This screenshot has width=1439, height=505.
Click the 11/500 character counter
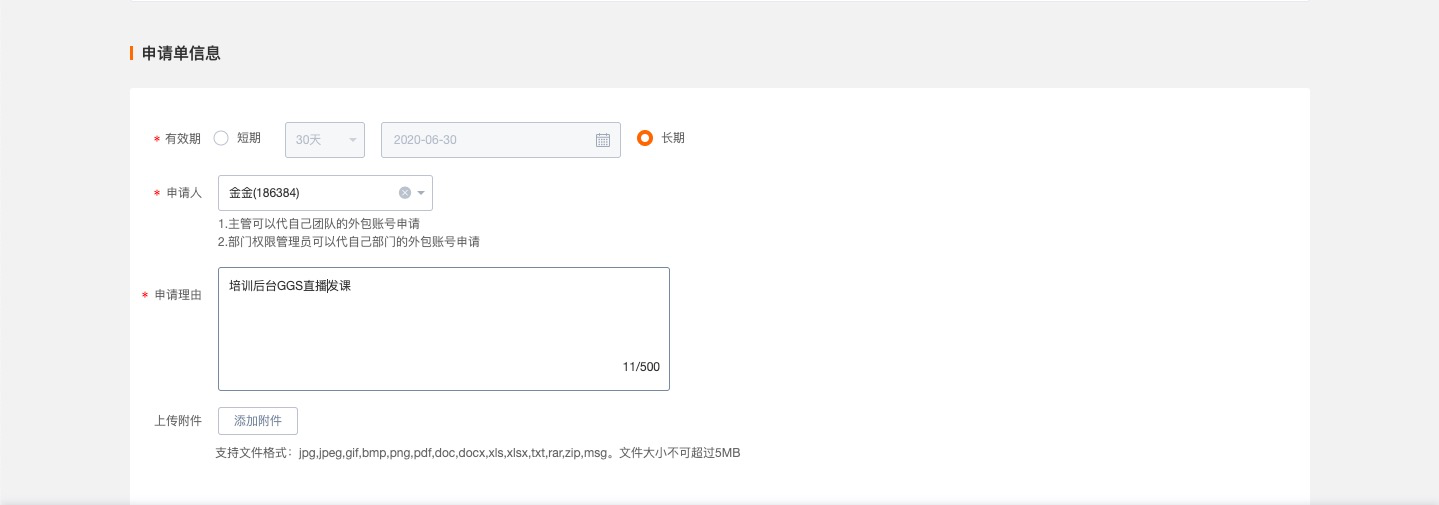pyautogui.click(x=641, y=367)
